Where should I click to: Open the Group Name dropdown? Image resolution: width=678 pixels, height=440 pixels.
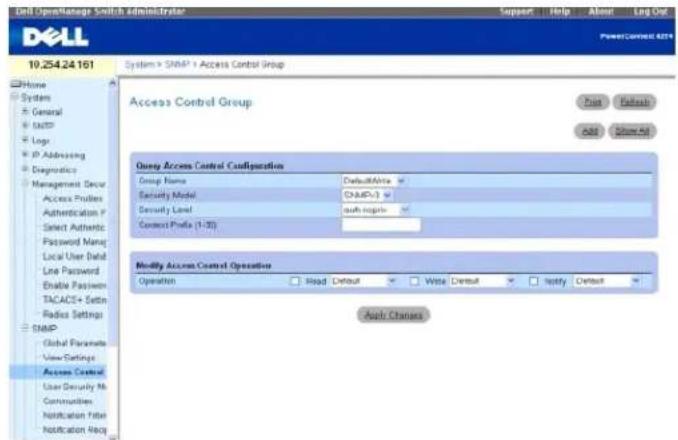click(374, 181)
